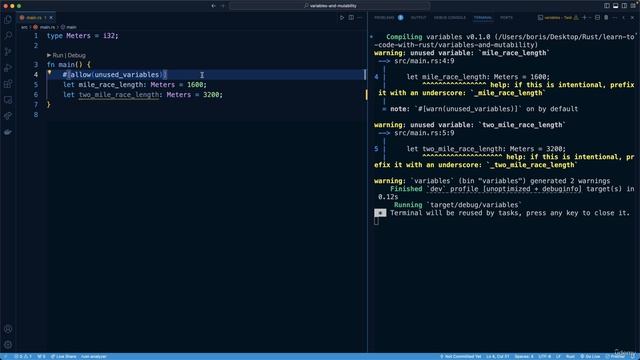The height and width of the screenshot is (360, 640).
Task: Select the variables task terminal entry
Action: pos(558,18)
